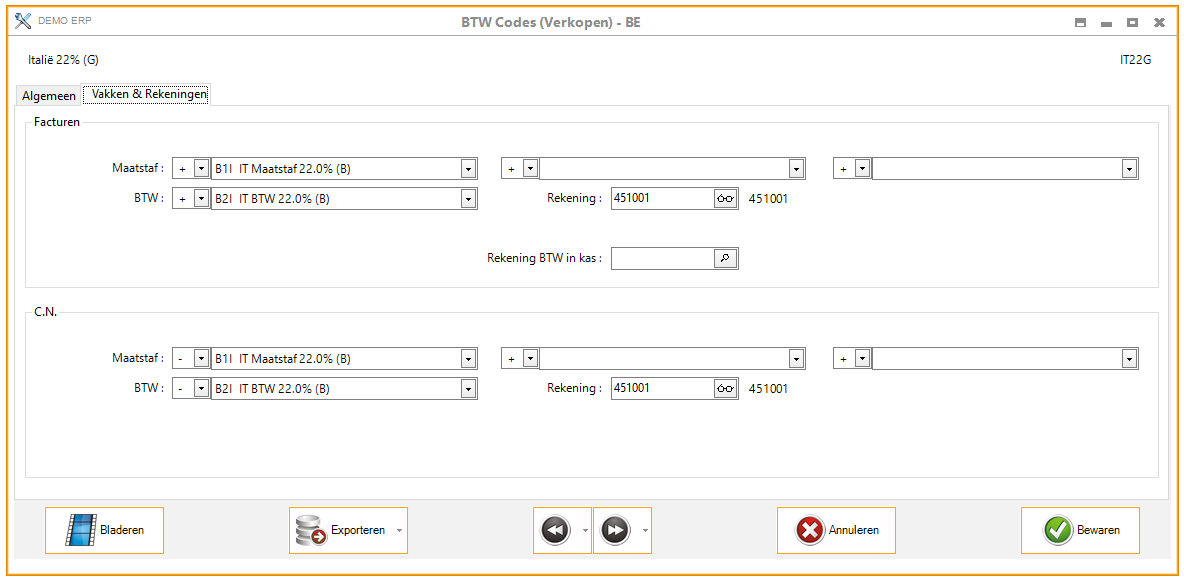Click the Exporteren database icon button
This screenshot has width=1184, height=582.
tap(342, 530)
